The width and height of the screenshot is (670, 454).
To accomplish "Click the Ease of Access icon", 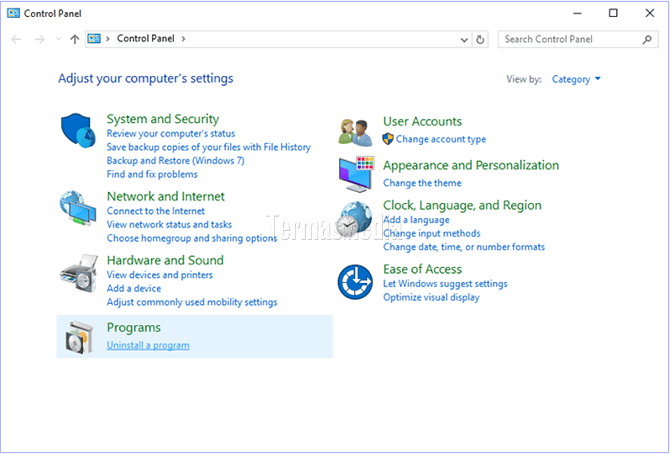I will 355,282.
